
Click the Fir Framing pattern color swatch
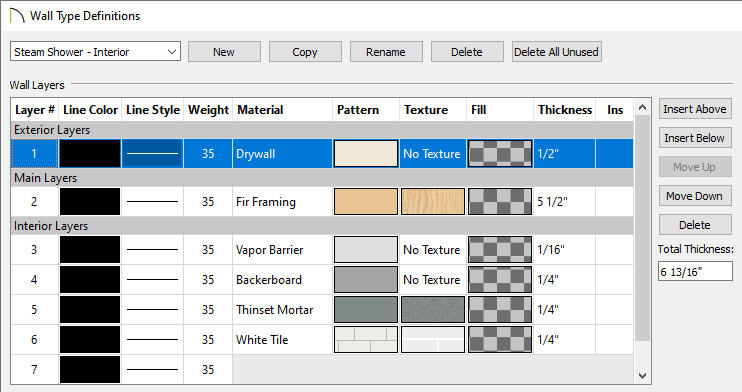(366, 202)
